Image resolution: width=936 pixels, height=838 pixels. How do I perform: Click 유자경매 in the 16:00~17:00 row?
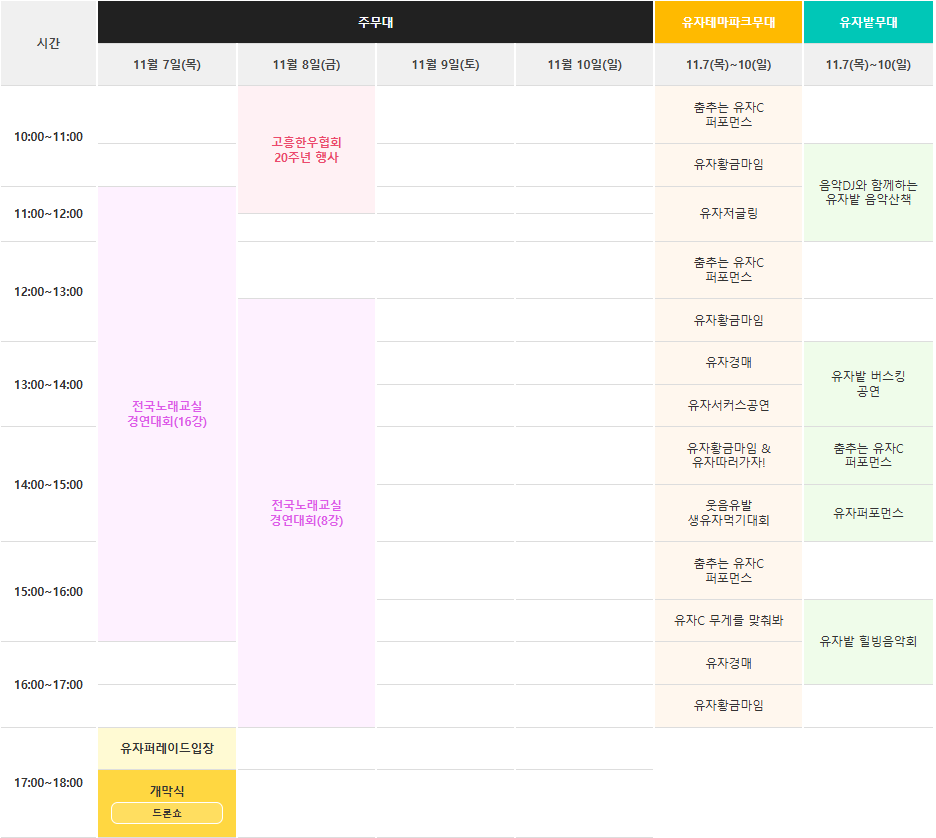click(728, 663)
